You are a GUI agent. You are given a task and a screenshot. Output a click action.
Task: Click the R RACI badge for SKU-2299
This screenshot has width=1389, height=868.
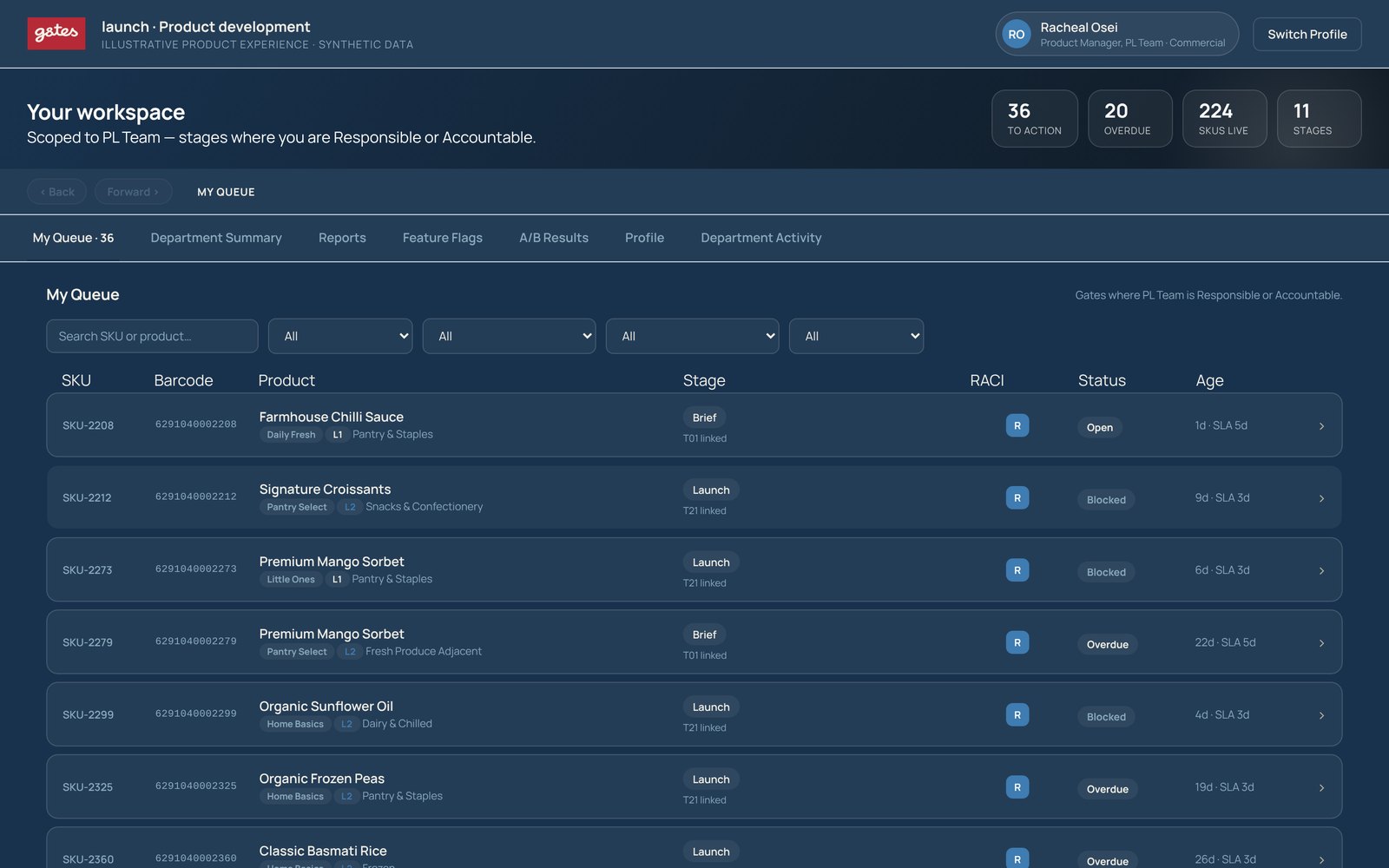coord(1017,714)
